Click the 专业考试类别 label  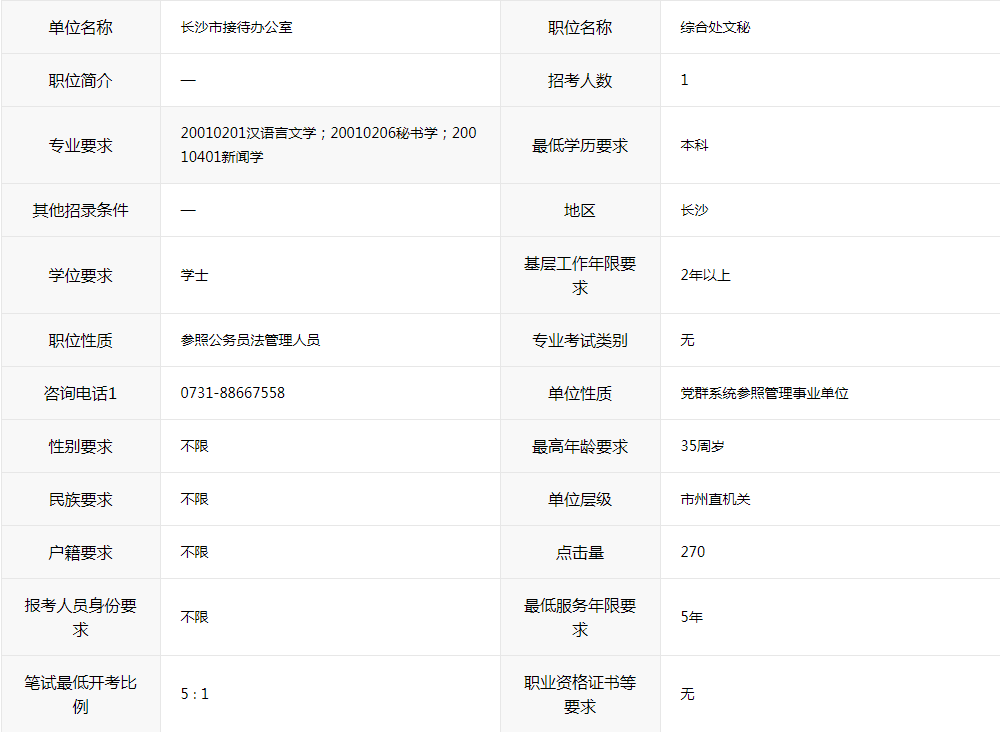(580, 340)
